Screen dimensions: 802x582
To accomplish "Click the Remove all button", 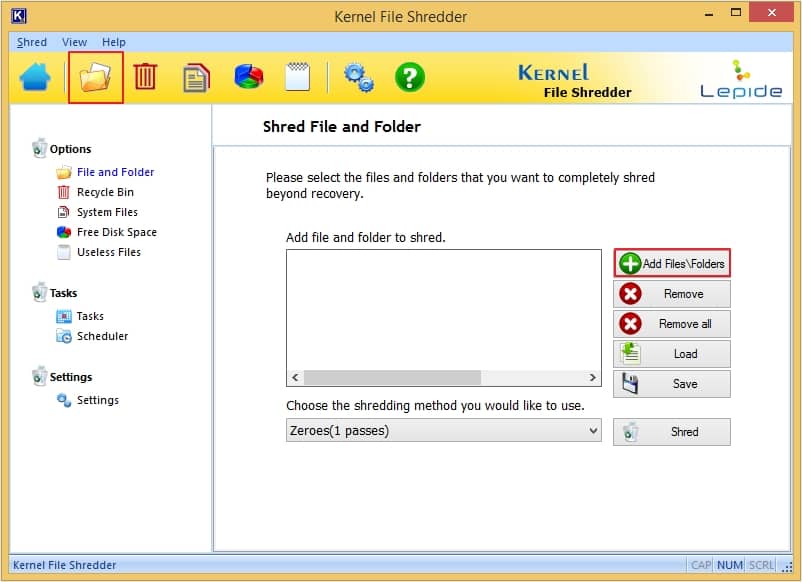I will [x=672, y=324].
